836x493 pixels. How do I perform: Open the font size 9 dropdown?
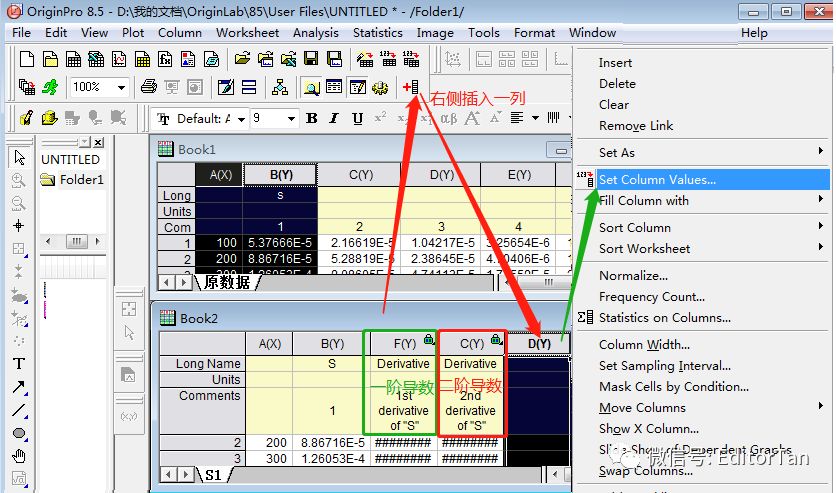pyautogui.click(x=291, y=119)
